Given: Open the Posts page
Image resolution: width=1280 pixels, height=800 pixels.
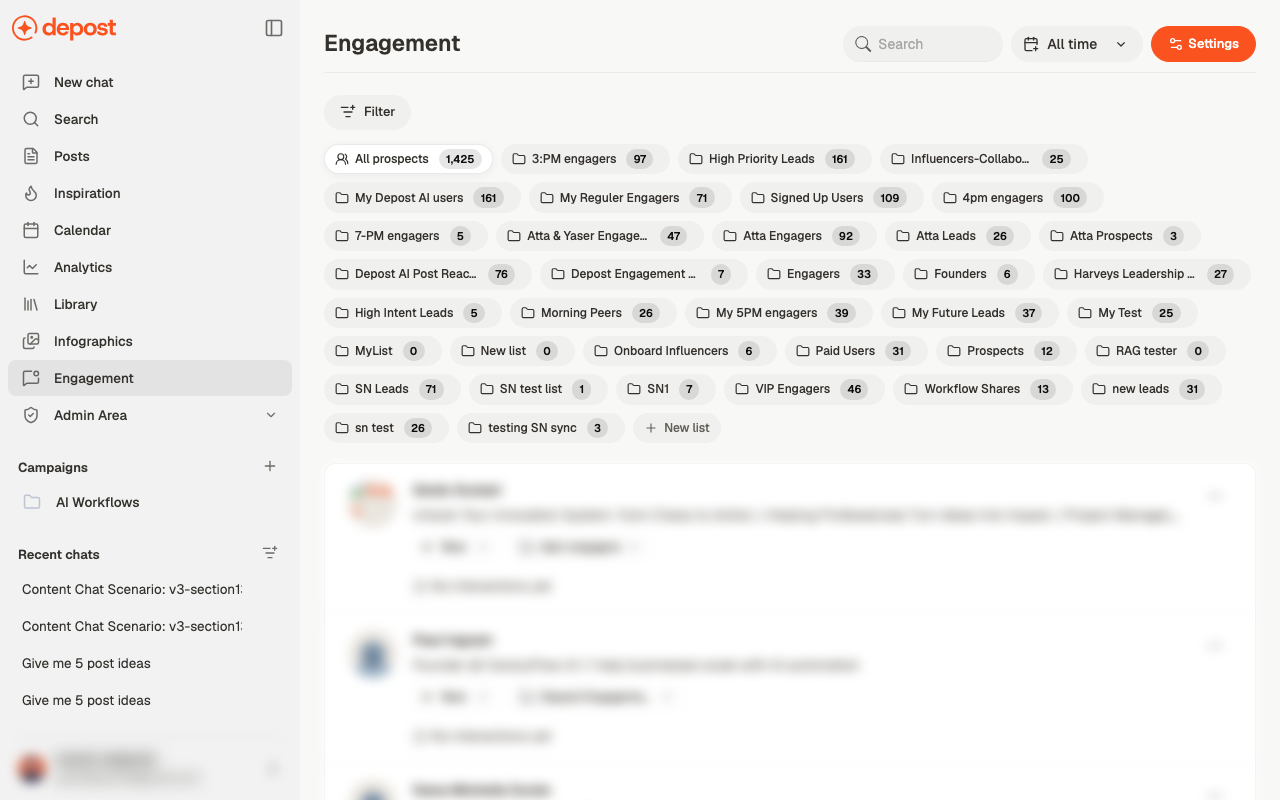Looking at the screenshot, I should 150,156.
